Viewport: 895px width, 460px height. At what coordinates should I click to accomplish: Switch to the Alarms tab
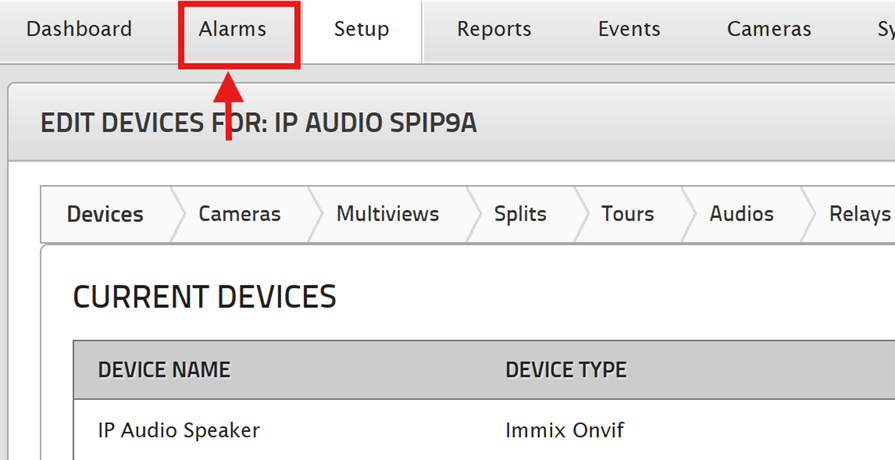232,29
